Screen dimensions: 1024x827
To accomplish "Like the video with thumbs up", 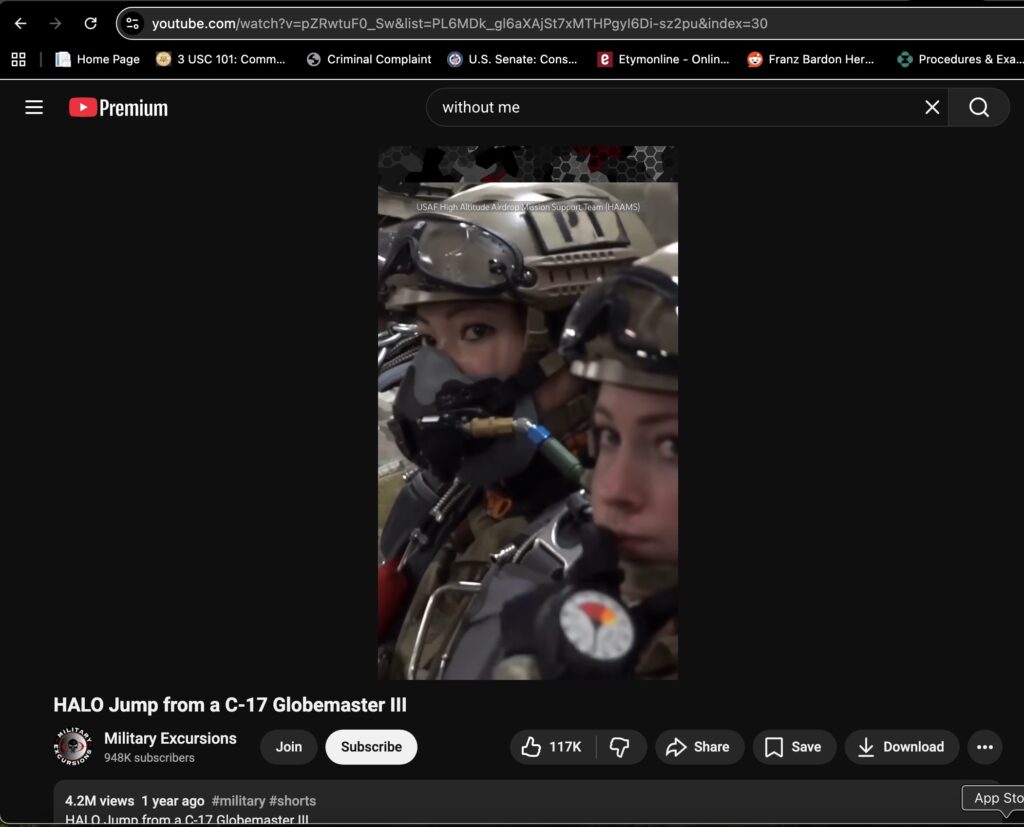I will click(x=553, y=747).
